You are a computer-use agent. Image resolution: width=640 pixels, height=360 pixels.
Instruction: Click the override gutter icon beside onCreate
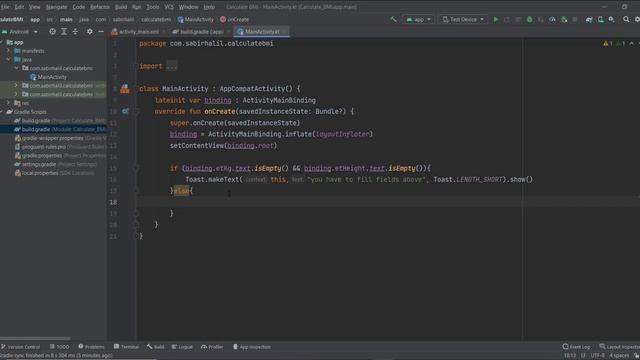pyautogui.click(x=125, y=111)
